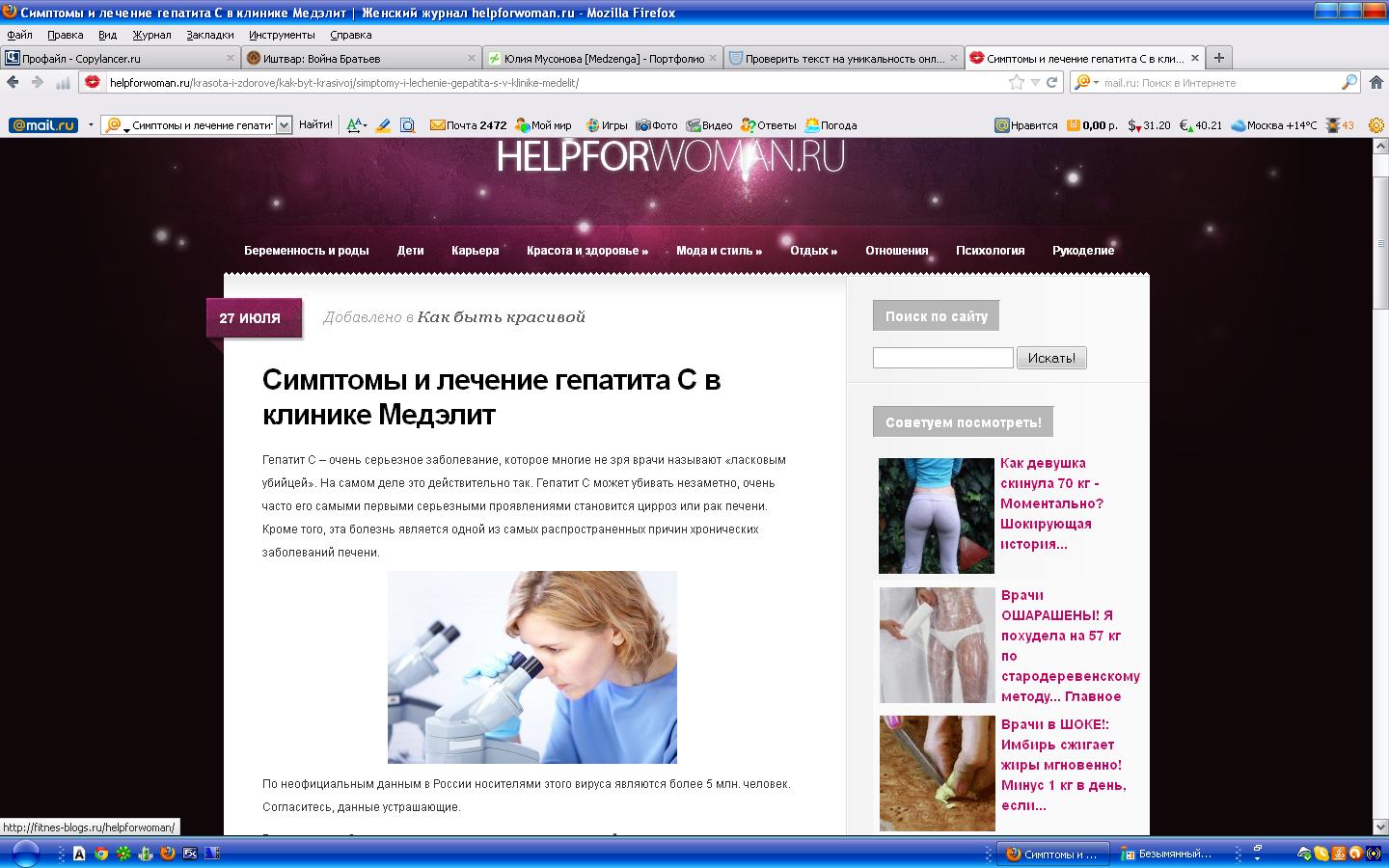Image resolution: width=1389 pixels, height=868 pixels.
Task: Click the text size icon in the mail.ru toolbar
Action: (x=355, y=125)
